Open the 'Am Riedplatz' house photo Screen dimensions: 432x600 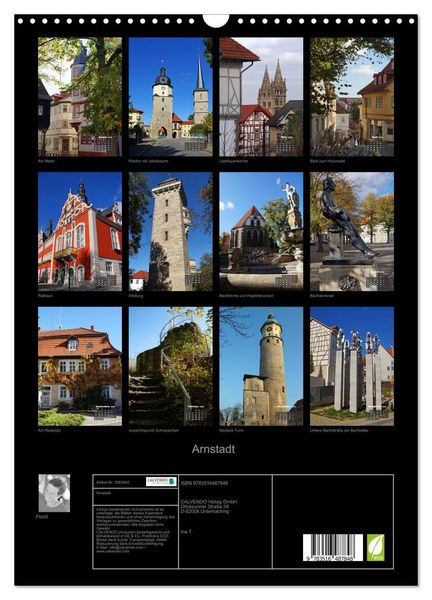(80, 366)
